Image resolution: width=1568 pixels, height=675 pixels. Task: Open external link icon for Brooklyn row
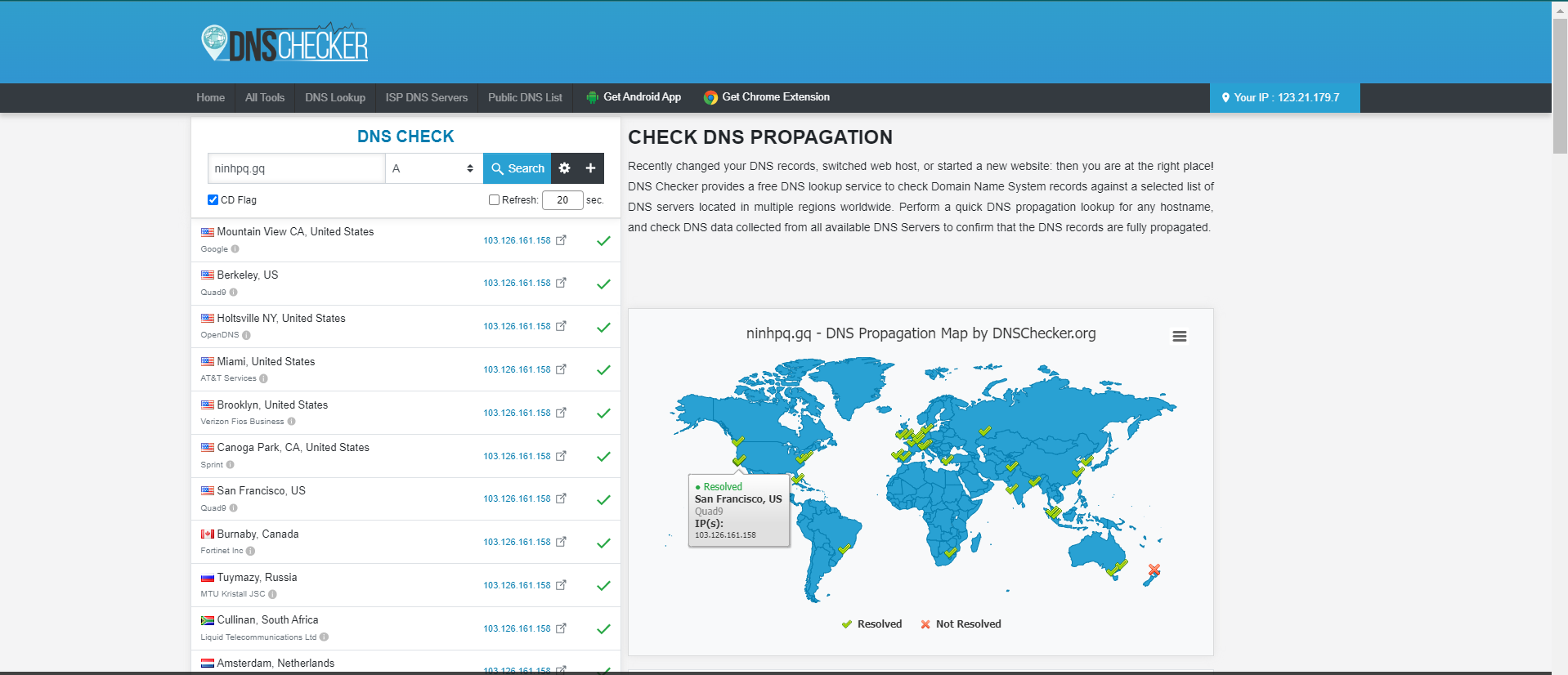561,413
